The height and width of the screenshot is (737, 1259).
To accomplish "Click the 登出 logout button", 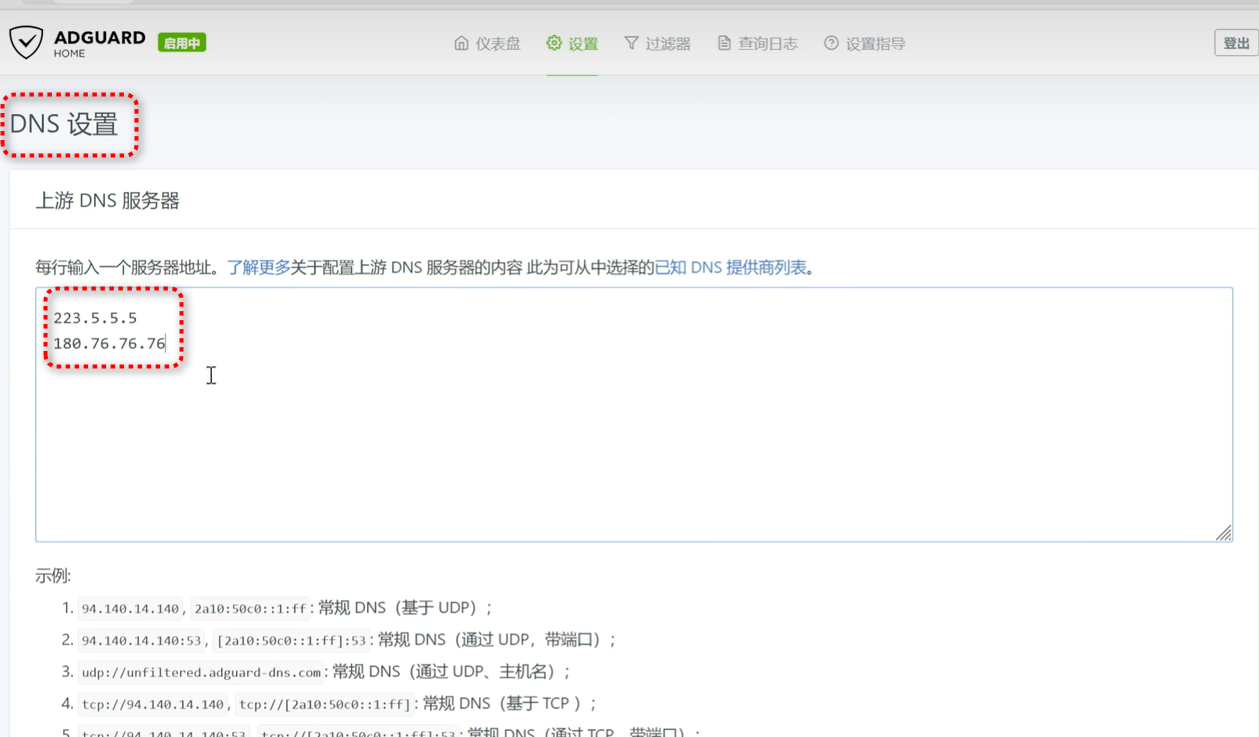I will coord(1236,43).
